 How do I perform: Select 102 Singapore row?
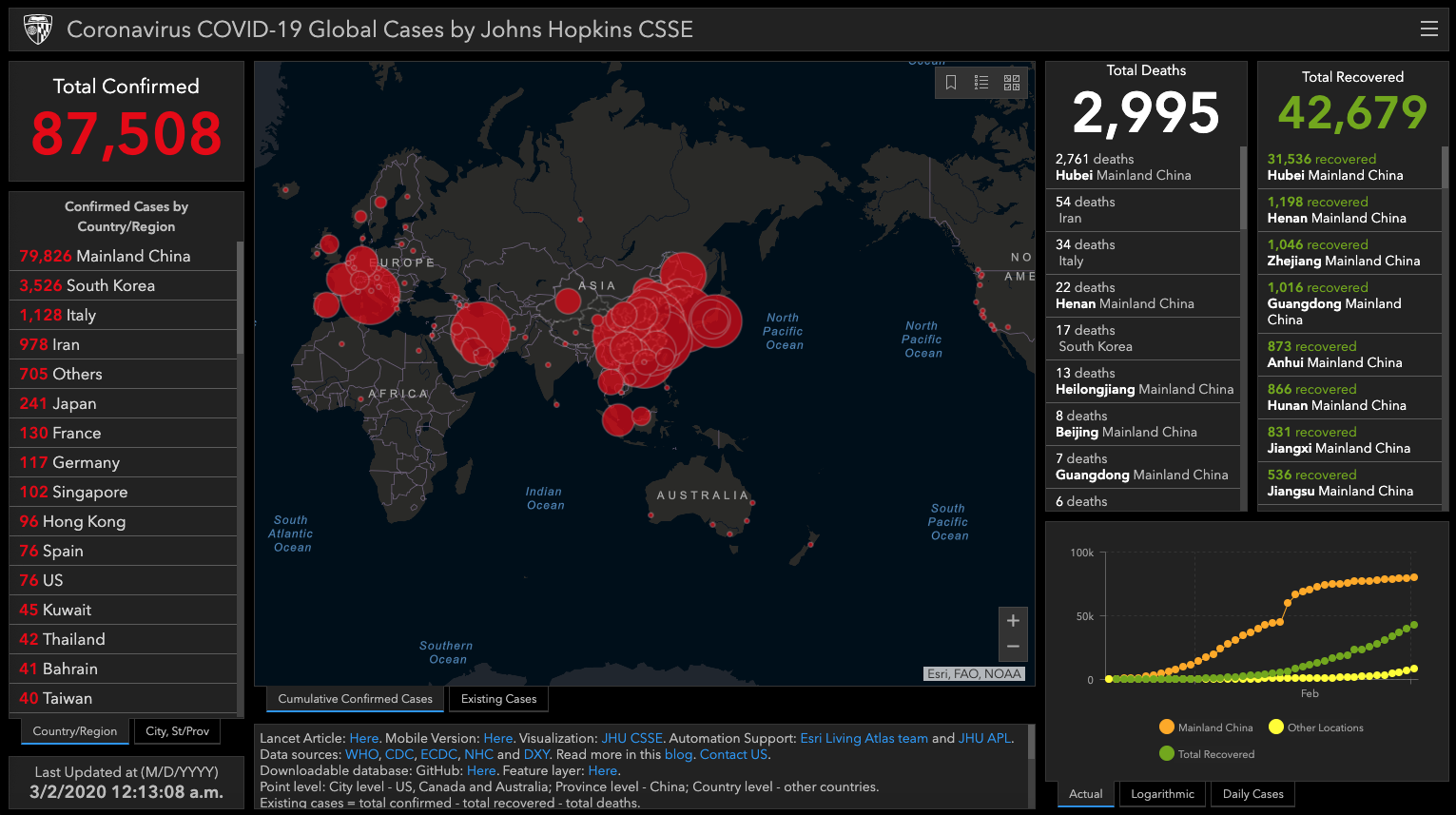coord(124,492)
